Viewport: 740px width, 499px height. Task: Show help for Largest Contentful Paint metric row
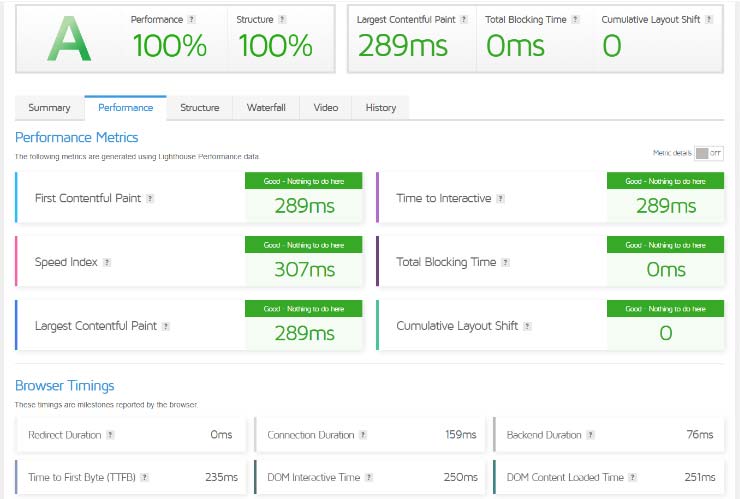(166, 326)
